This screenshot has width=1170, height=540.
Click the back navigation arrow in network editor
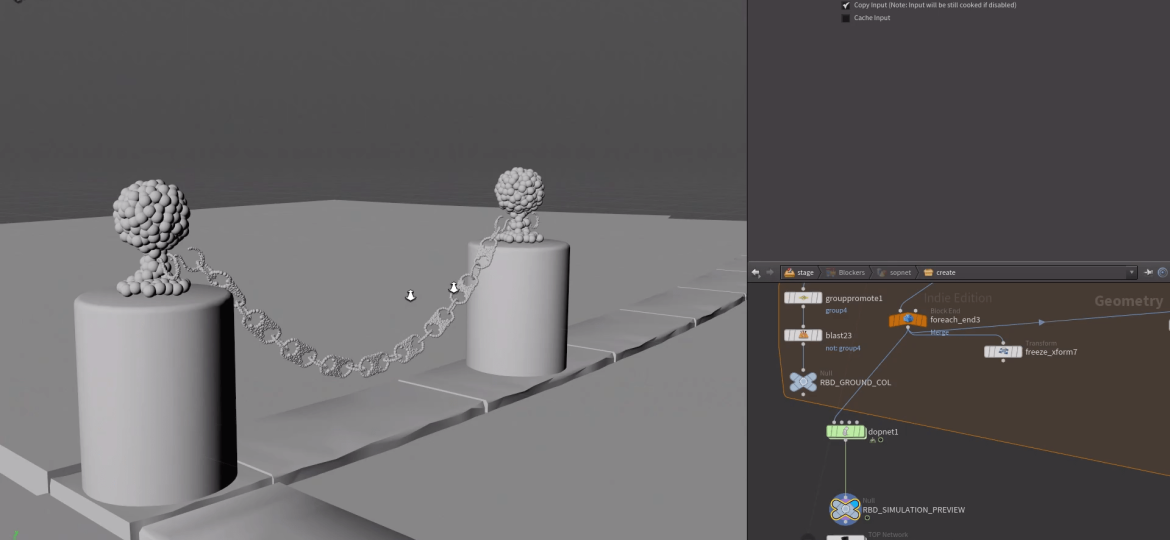pos(756,272)
